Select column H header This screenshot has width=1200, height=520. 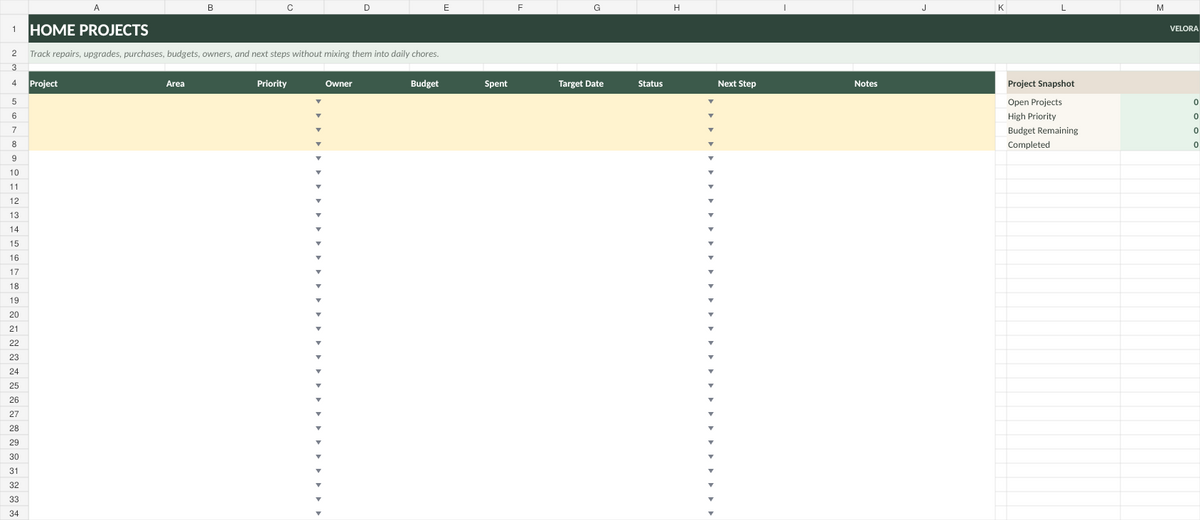[676, 7]
